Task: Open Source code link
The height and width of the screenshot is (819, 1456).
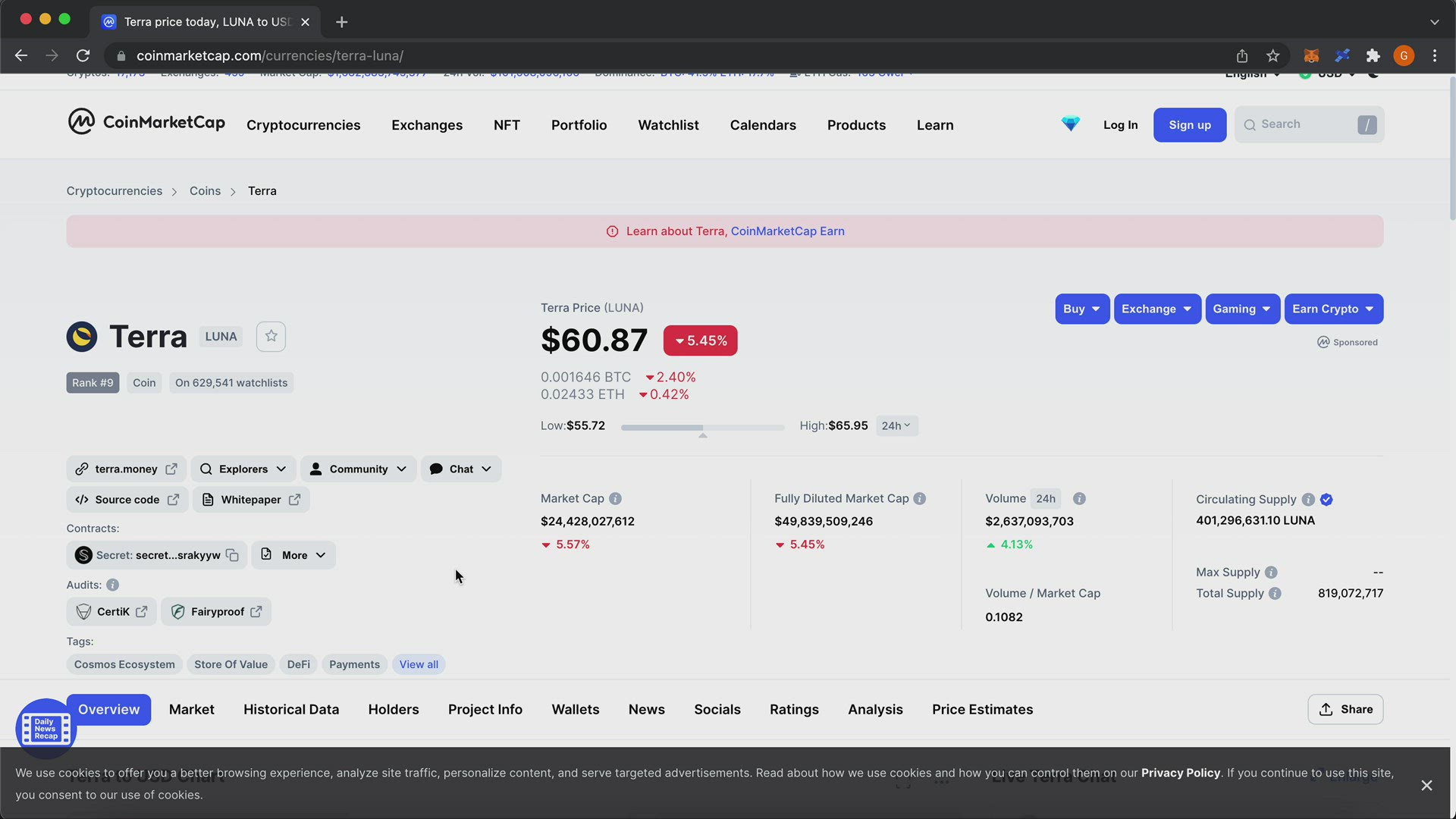Action: [127, 500]
